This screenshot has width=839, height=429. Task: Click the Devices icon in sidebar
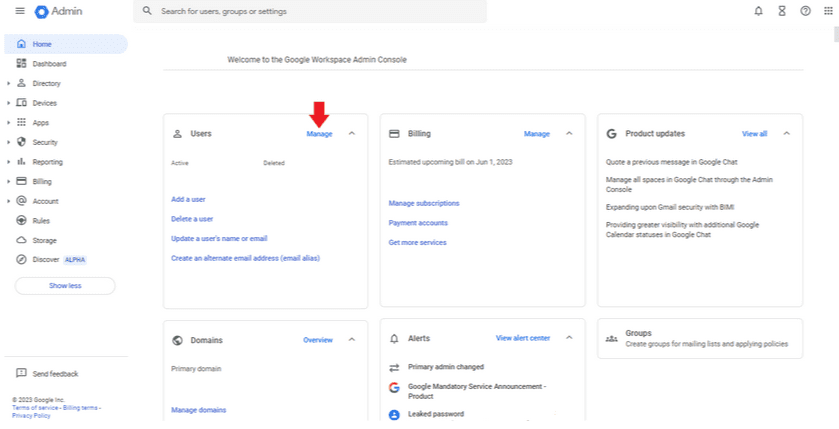pyautogui.click(x=21, y=103)
